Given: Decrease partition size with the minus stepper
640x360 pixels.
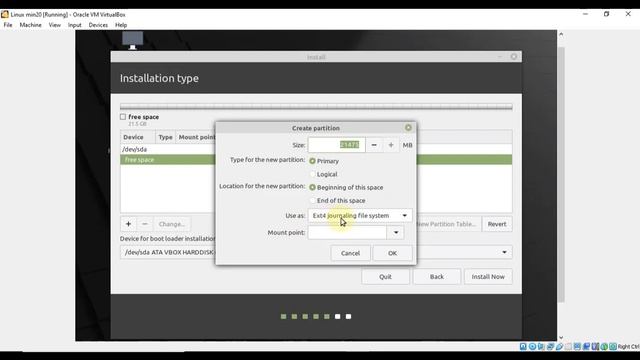Looking at the screenshot, I should coord(374,145).
